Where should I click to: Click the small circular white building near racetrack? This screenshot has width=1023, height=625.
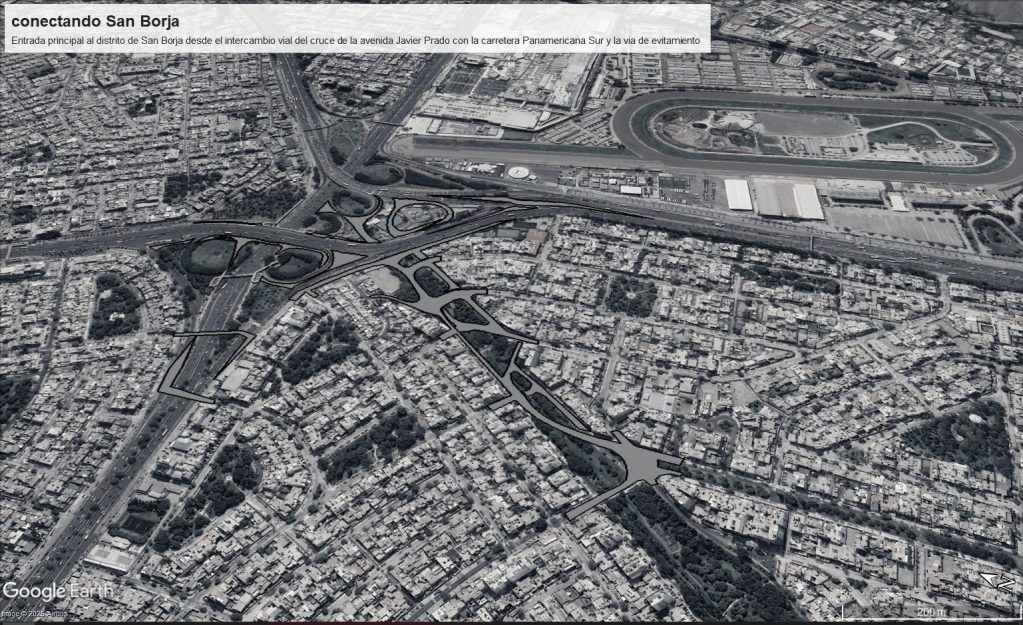518,172
